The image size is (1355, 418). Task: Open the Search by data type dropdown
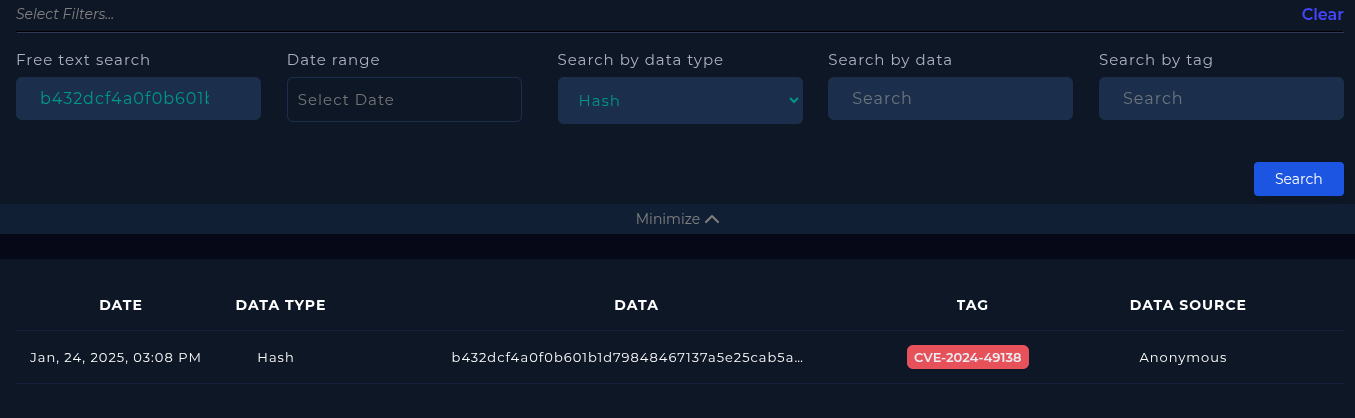pos(680,100)
